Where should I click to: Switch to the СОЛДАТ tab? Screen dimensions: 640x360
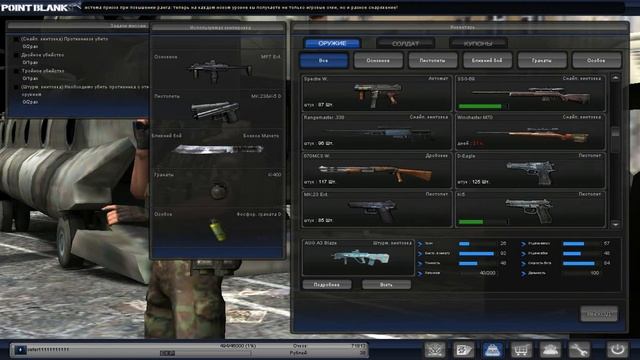pos(405,43)
